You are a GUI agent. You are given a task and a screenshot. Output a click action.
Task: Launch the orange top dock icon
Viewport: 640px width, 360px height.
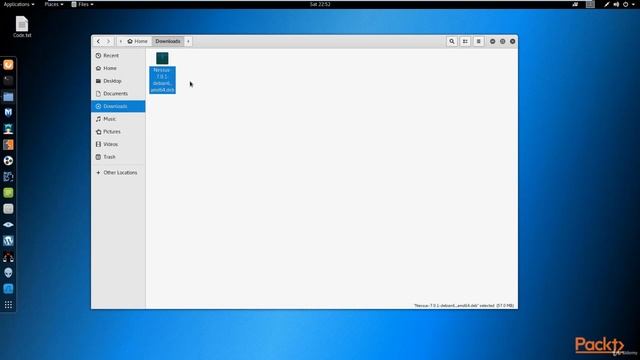pos(8,64)
